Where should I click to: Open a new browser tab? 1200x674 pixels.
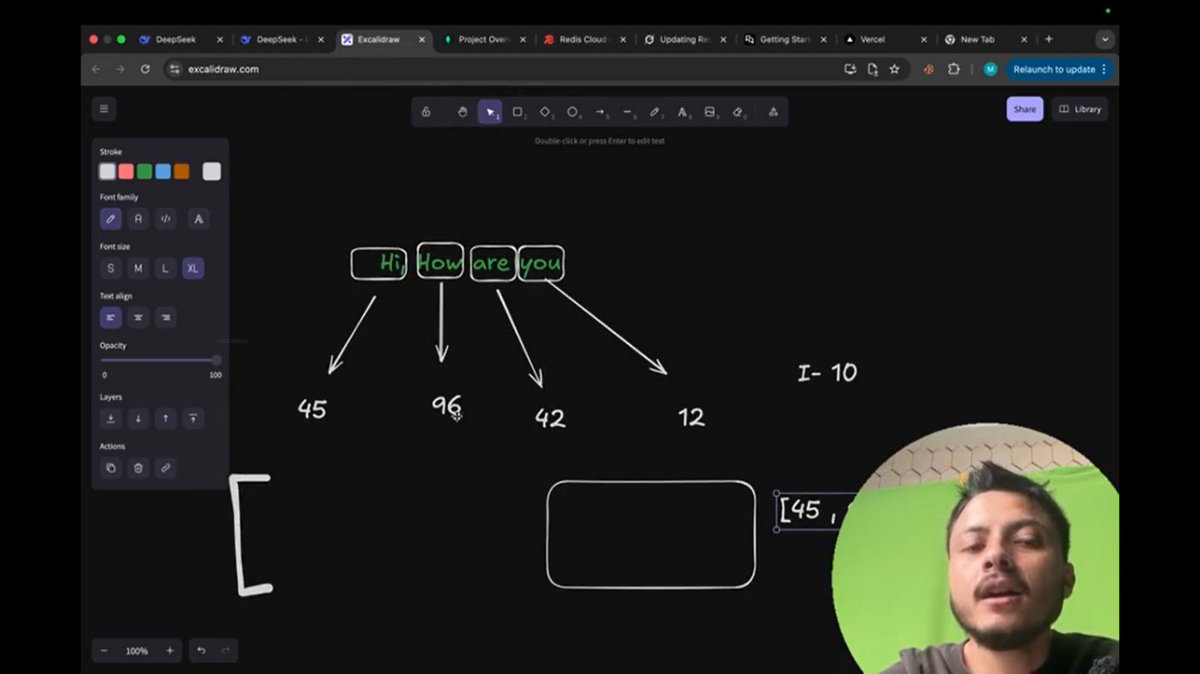[1049, 39]
